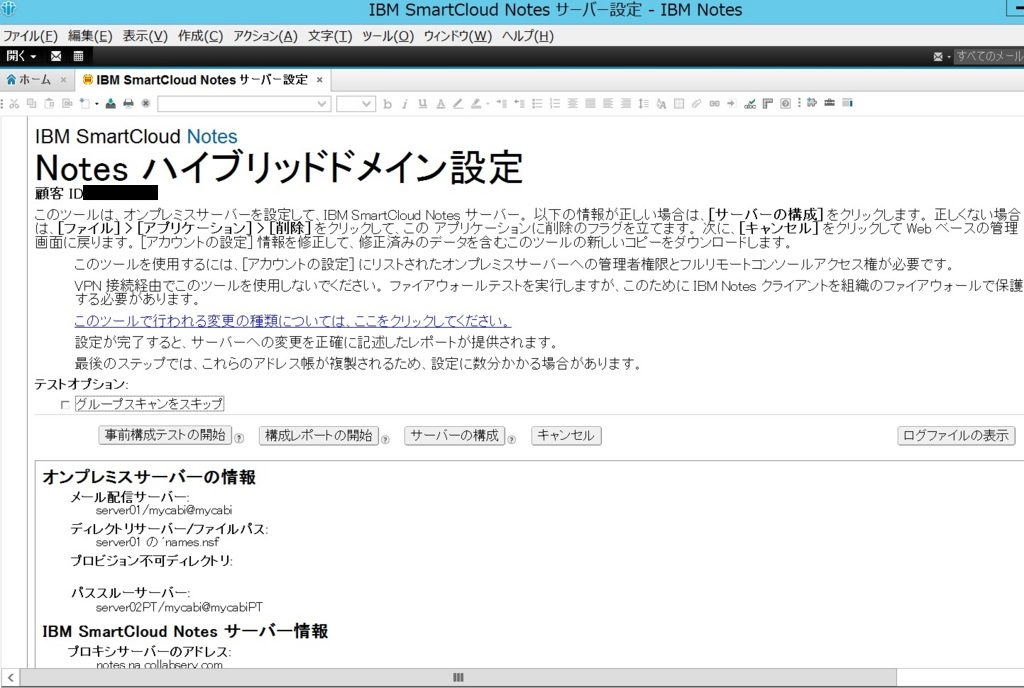Expand highlighter marker dropdown arrow

pyautogui.click(x=487, y=103)
